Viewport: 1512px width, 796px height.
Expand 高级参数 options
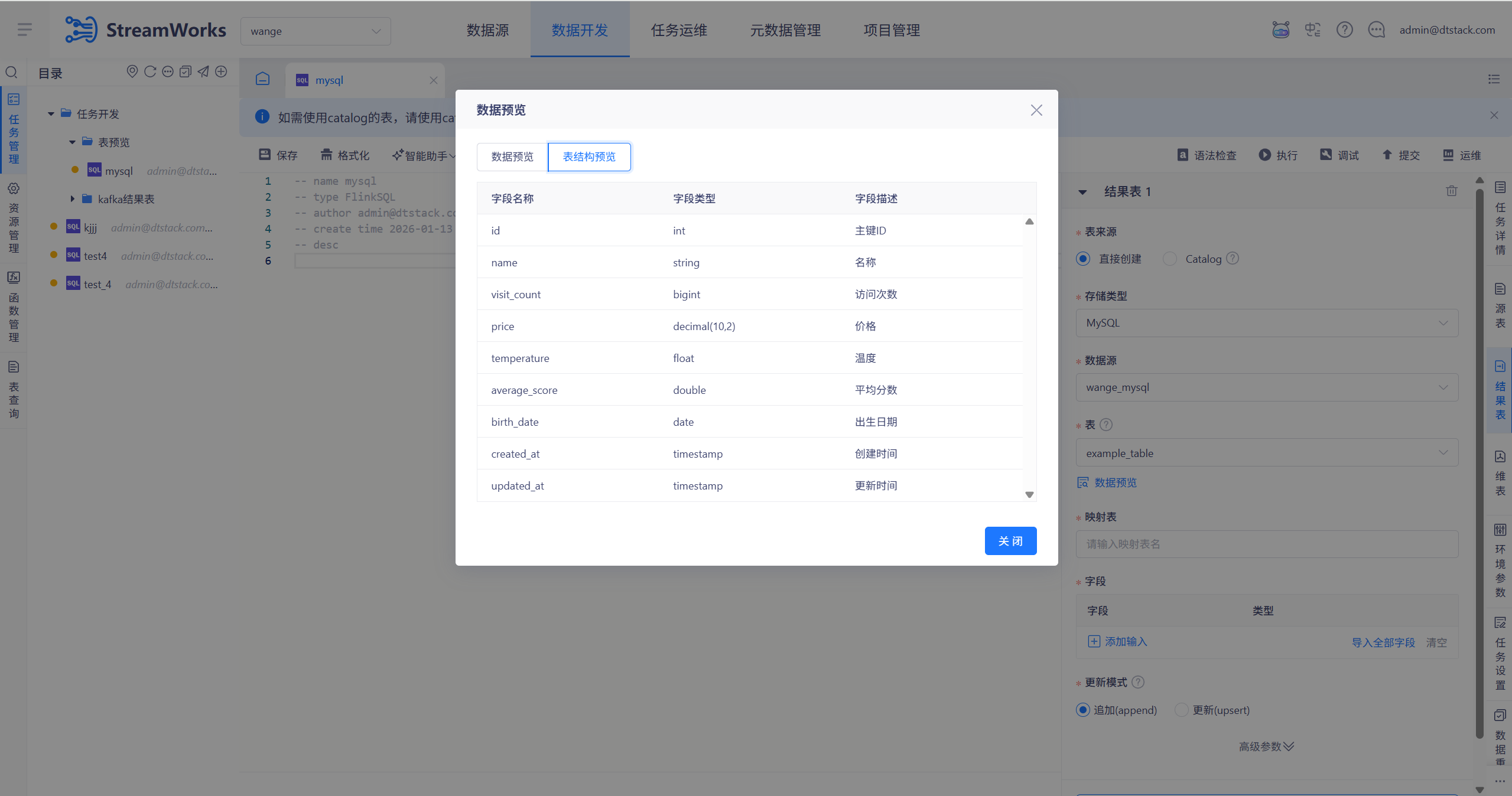coord(1266,746)
